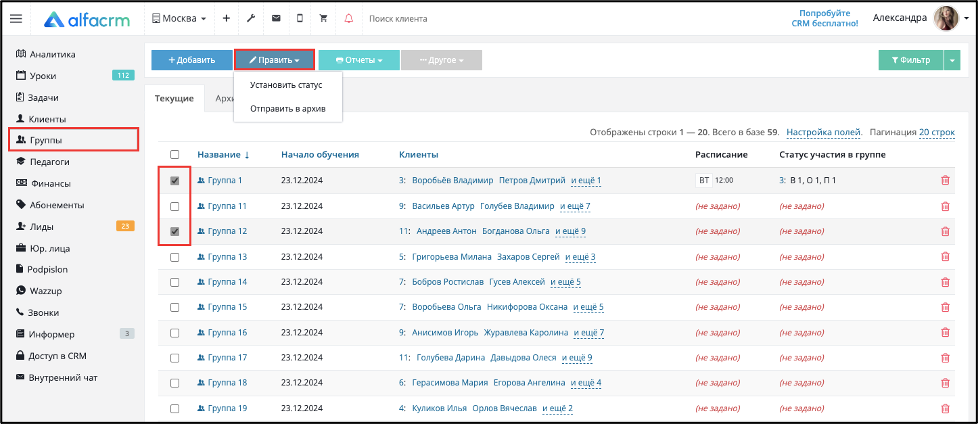
Task: Click the Добавить button
Action: (x=192, y=60)
